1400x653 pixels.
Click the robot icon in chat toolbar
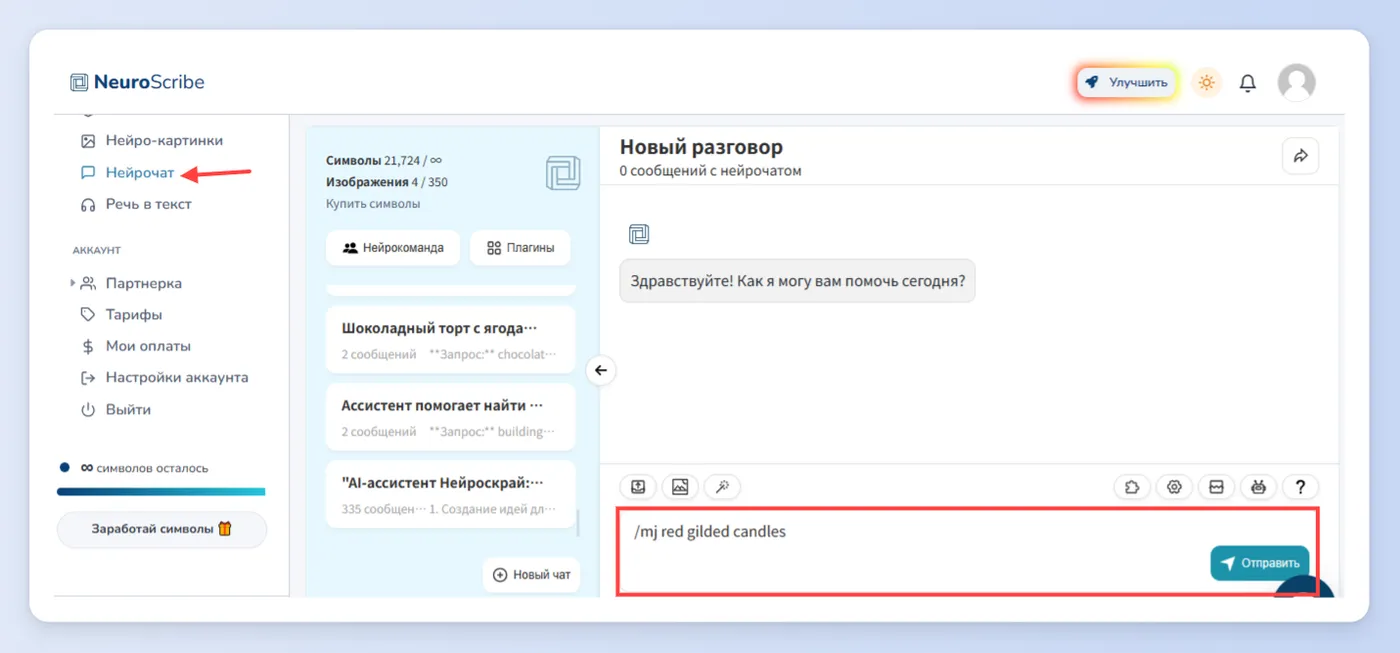pyautogui.click(x=1259, y=487)
